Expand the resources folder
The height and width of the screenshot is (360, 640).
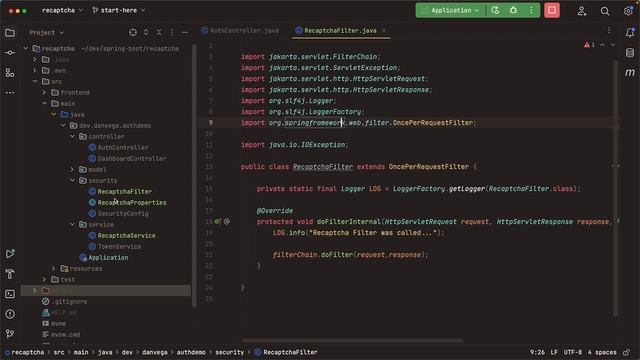pyautogui.click(x=54, y=269)
